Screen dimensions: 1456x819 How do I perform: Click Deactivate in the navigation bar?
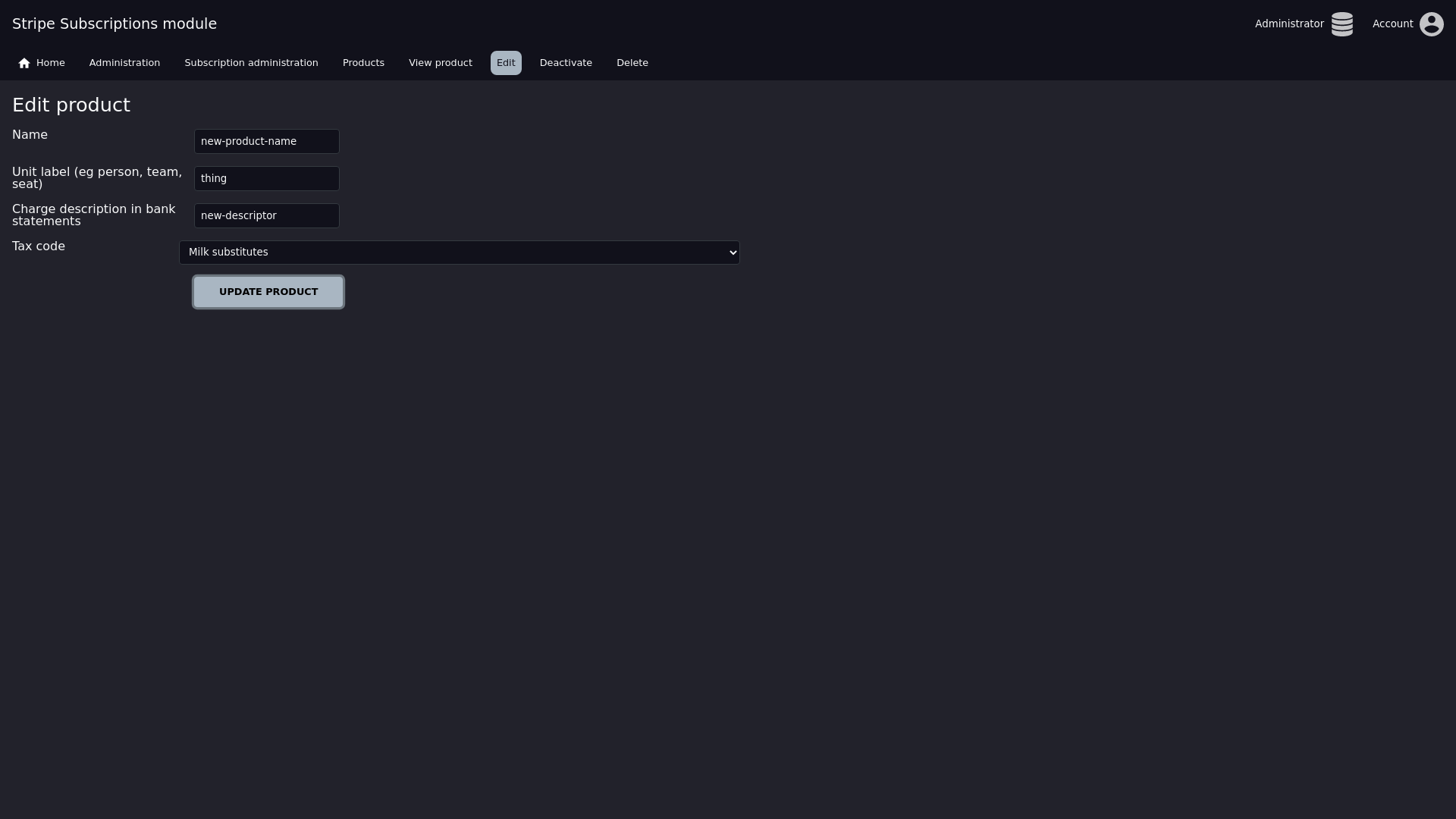566,63
